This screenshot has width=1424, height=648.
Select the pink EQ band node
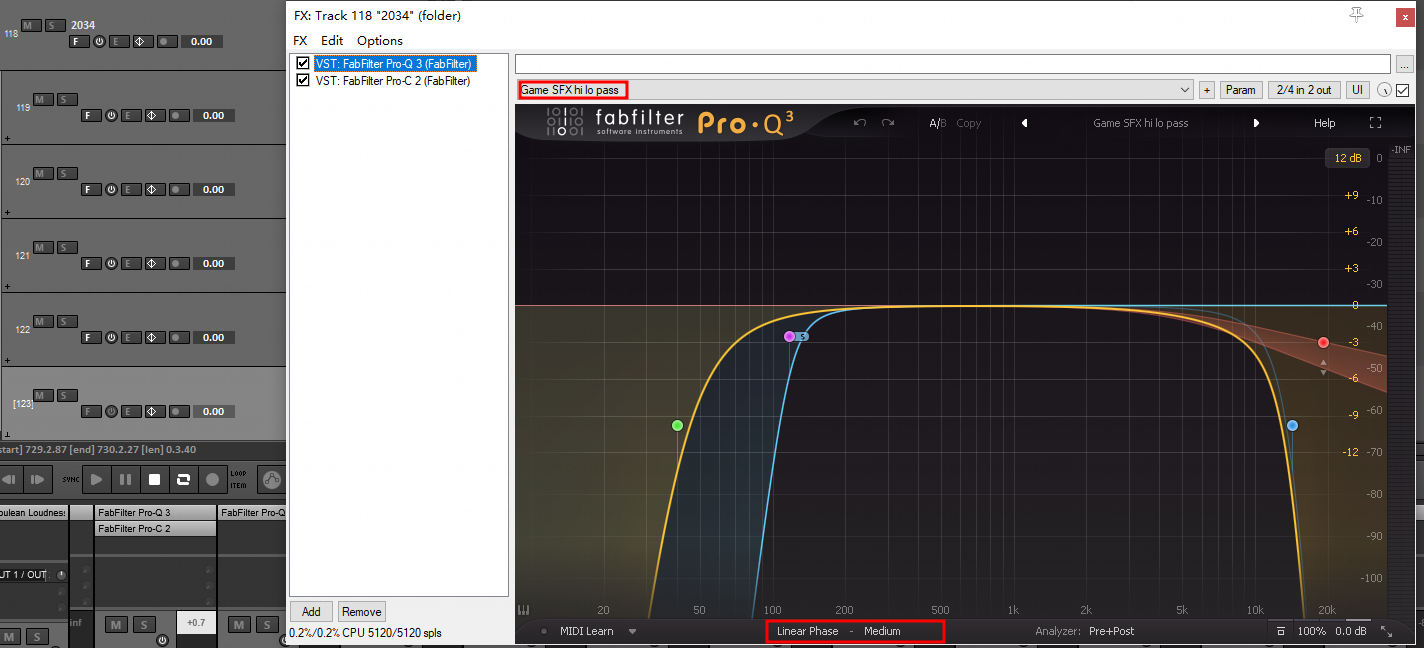point(789,337)
